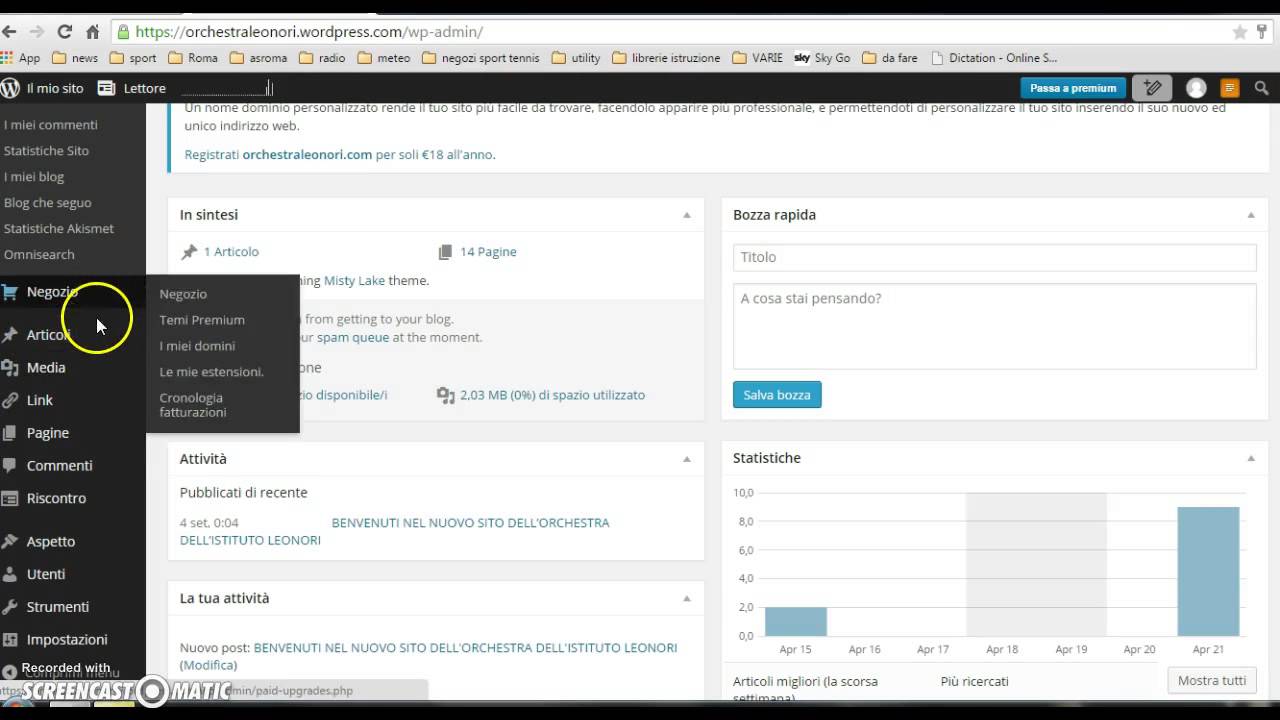The image size is (1280, 720).
Task: Open the utility bookmarks folder
Action: (x=576, y=58)
